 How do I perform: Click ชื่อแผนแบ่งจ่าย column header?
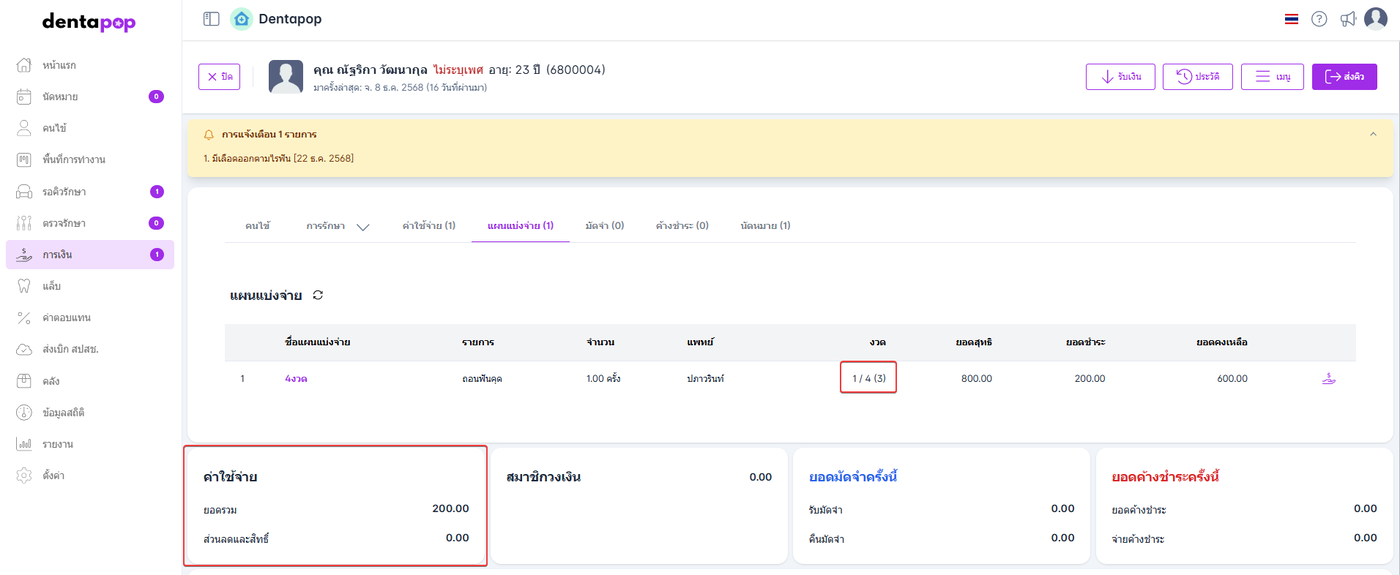[x=317, y=342]
